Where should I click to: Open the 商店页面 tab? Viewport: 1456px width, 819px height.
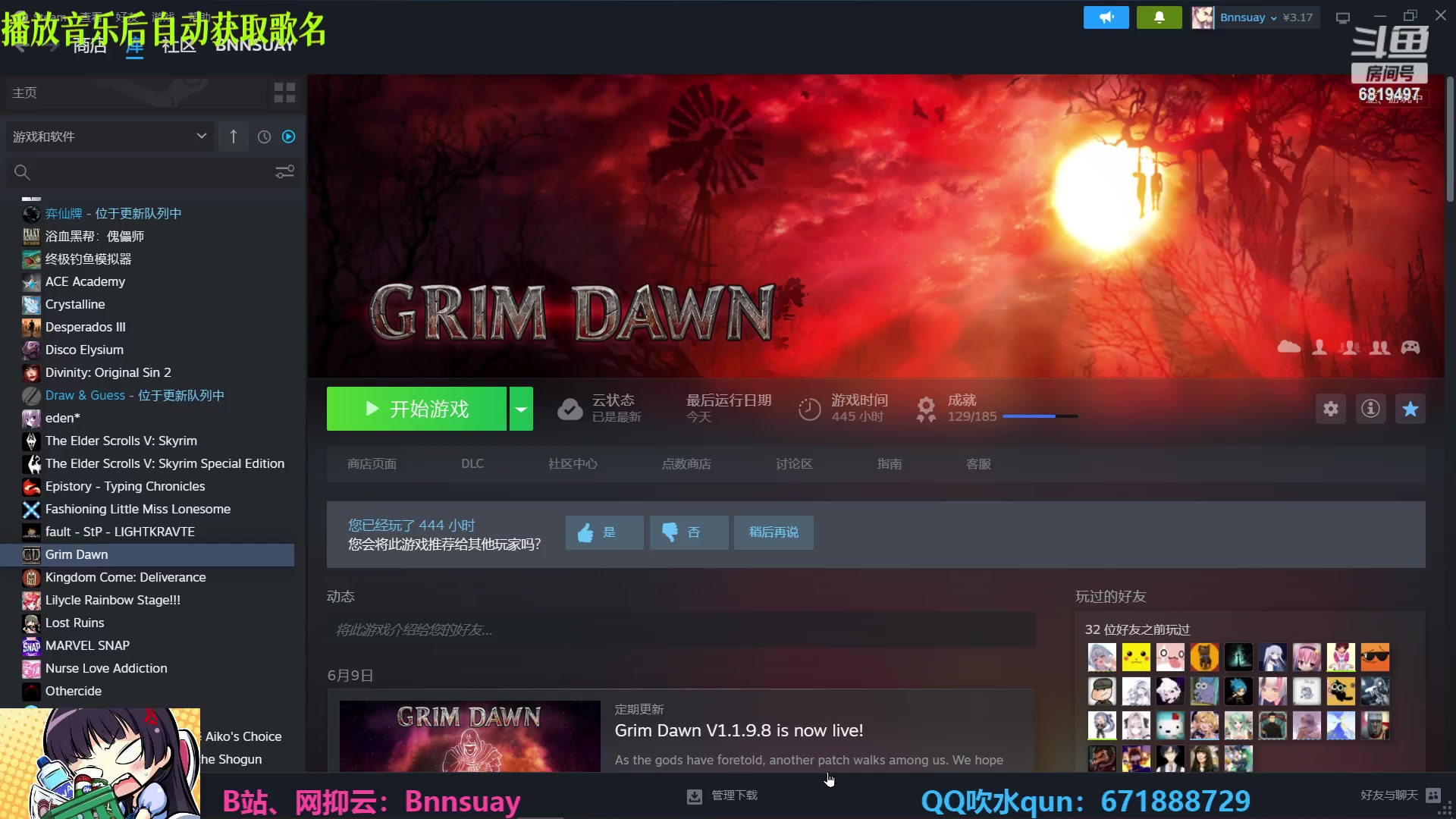[372, 463]
